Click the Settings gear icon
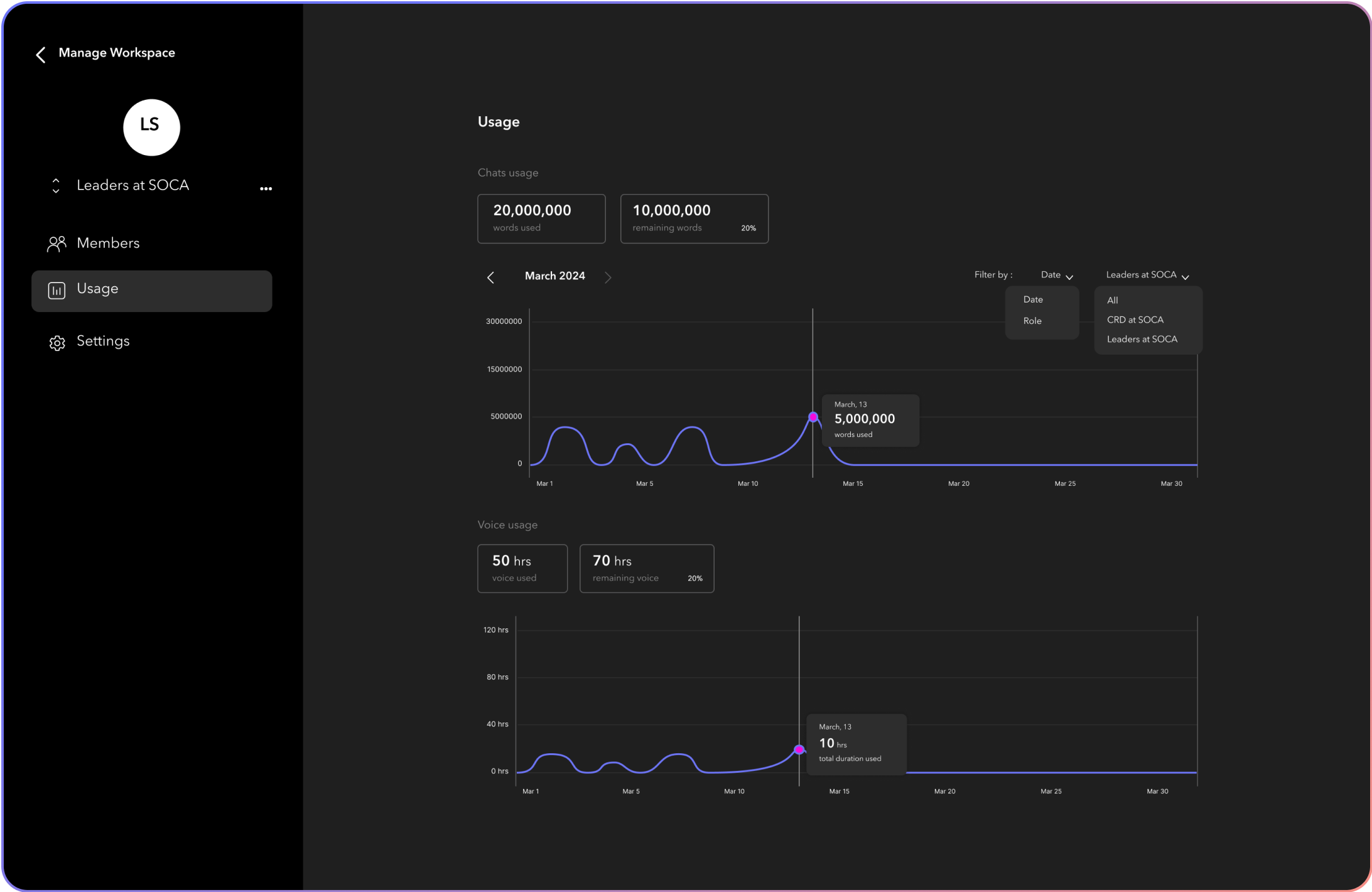Viewport: 1372px width, 892px height. click(x=57, y=343)
